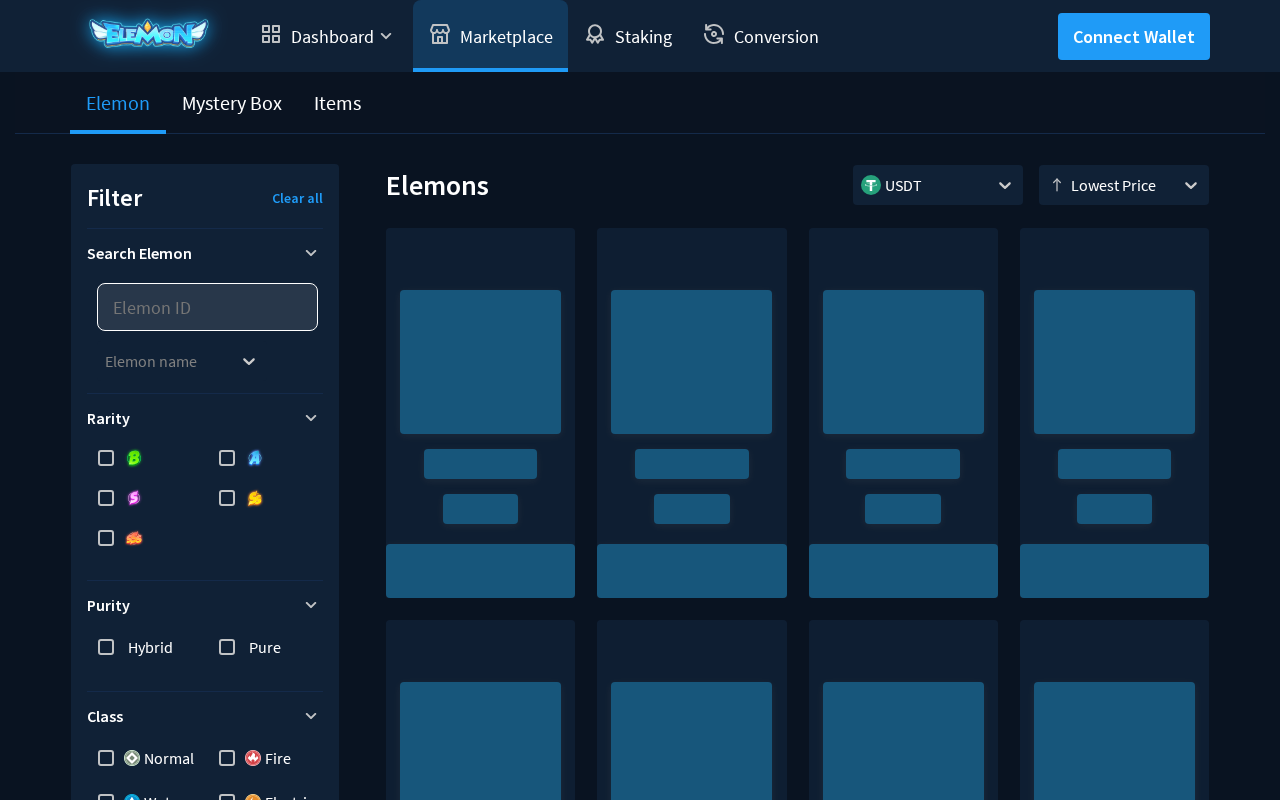The height and width of the screenshot is (800, 1280).
Task: Enable the yellow SS rarity checkbox
Action: (227, 498)
